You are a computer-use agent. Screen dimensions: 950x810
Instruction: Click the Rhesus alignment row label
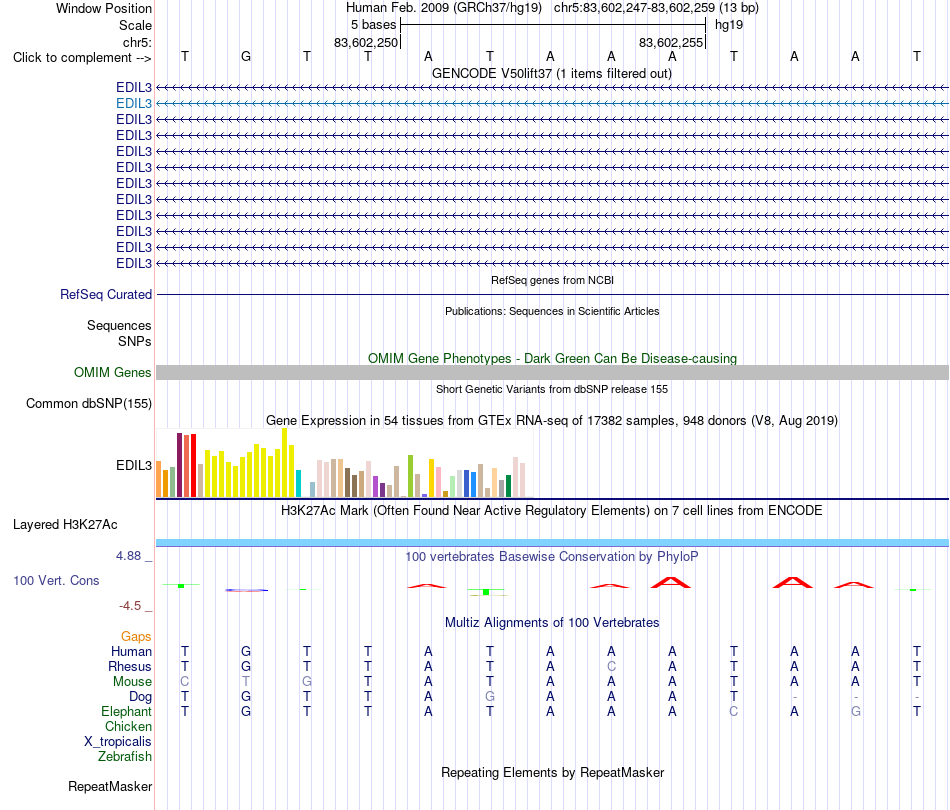pyautogui.click(x=130, y=666)
